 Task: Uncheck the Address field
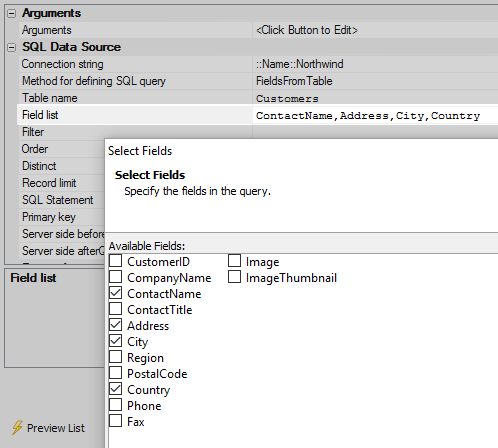point(116,325)
